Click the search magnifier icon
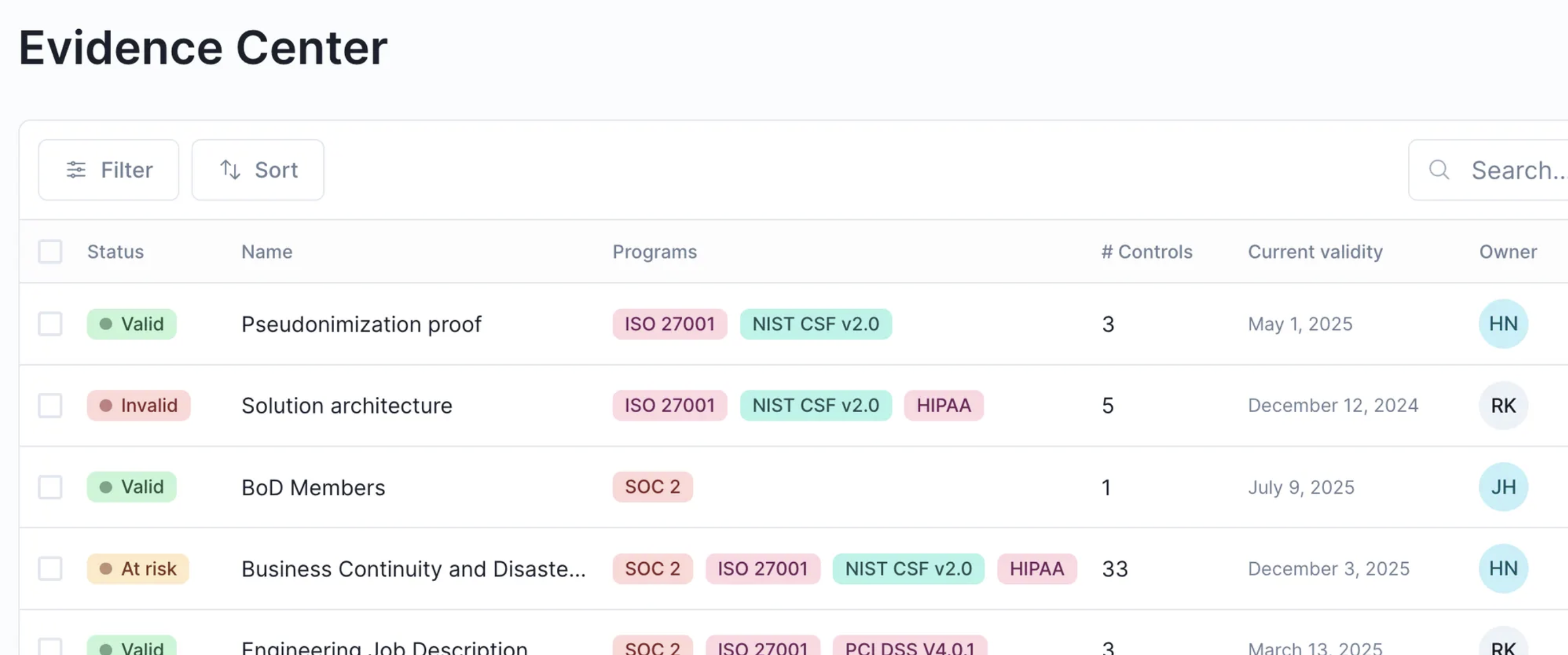 tap(1439, 170)
